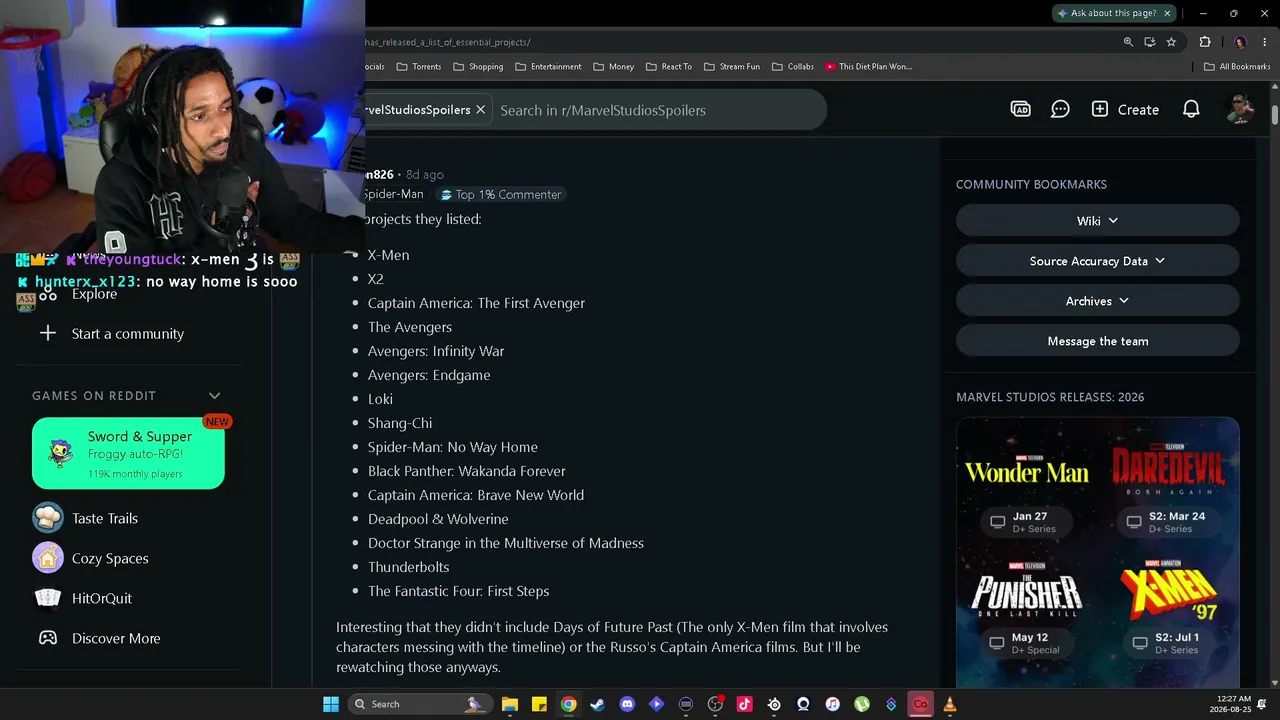Image resolution: width=1280 pixels, height=720 pixels.
Task: Switch to Chrome in the taskbar
Action: coord(568,704)
